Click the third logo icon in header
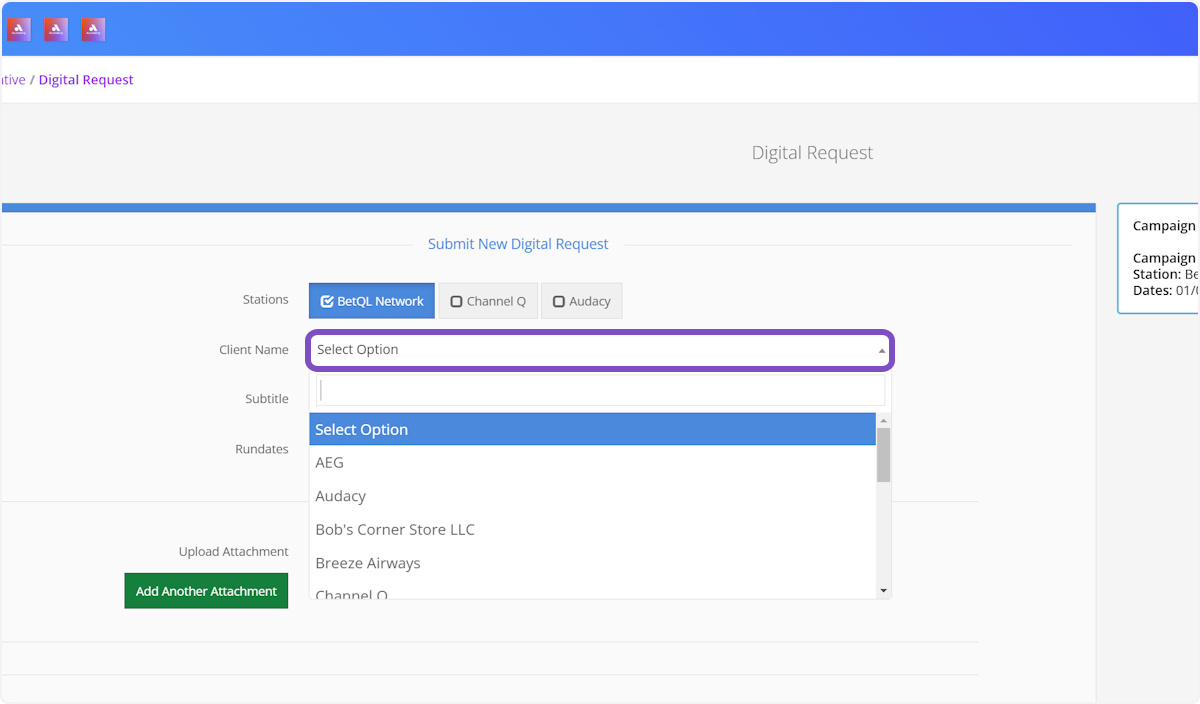This screenshot has width=1200, height=704. pos(93,30)
